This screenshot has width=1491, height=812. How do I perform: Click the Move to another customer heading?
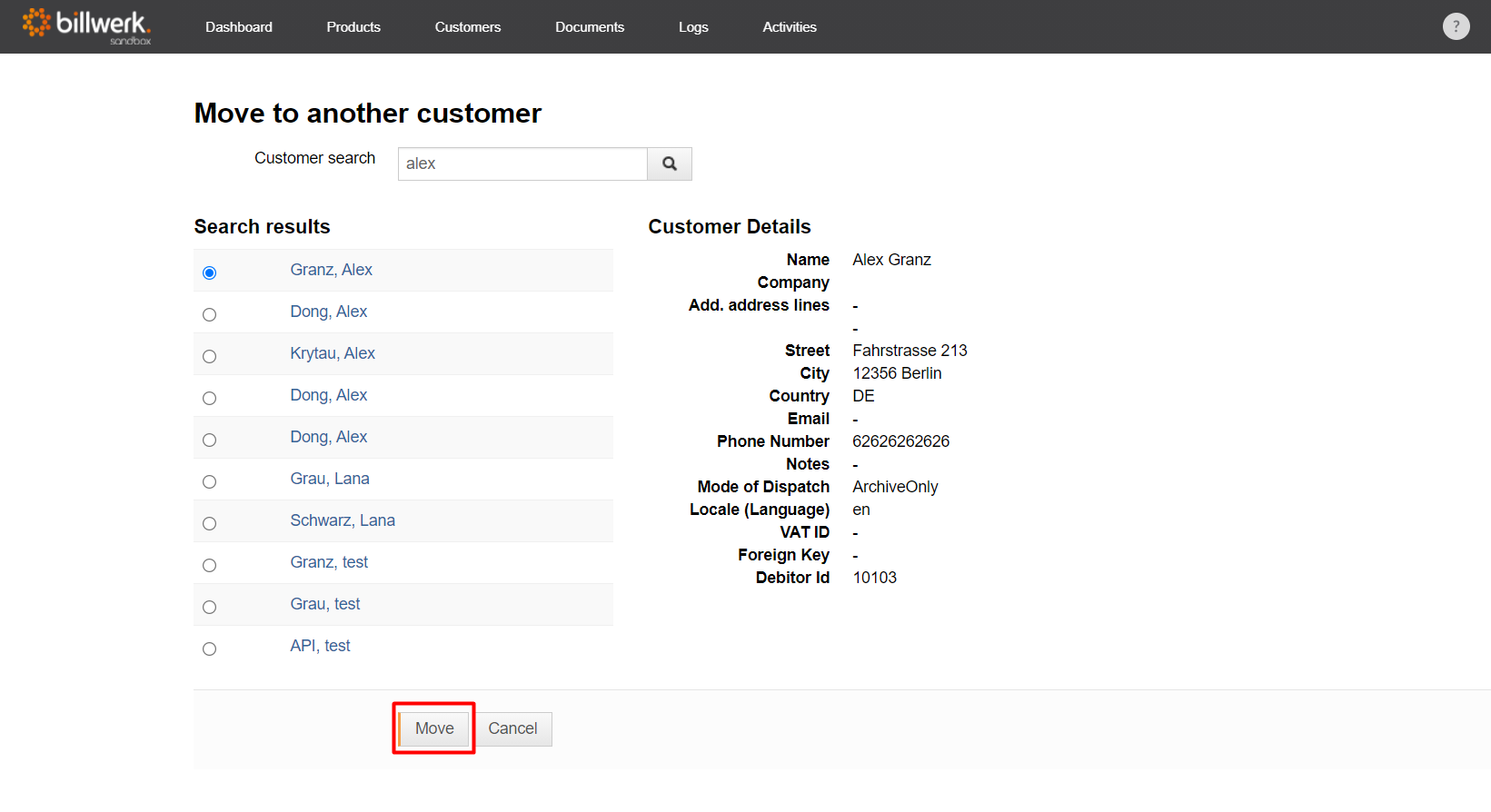368,113
